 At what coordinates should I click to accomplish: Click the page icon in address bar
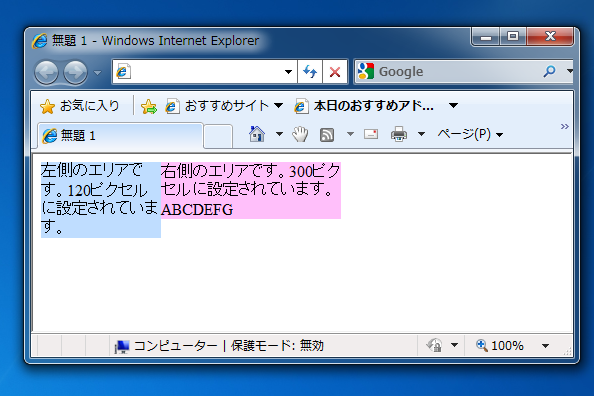(x=123, y=72)
